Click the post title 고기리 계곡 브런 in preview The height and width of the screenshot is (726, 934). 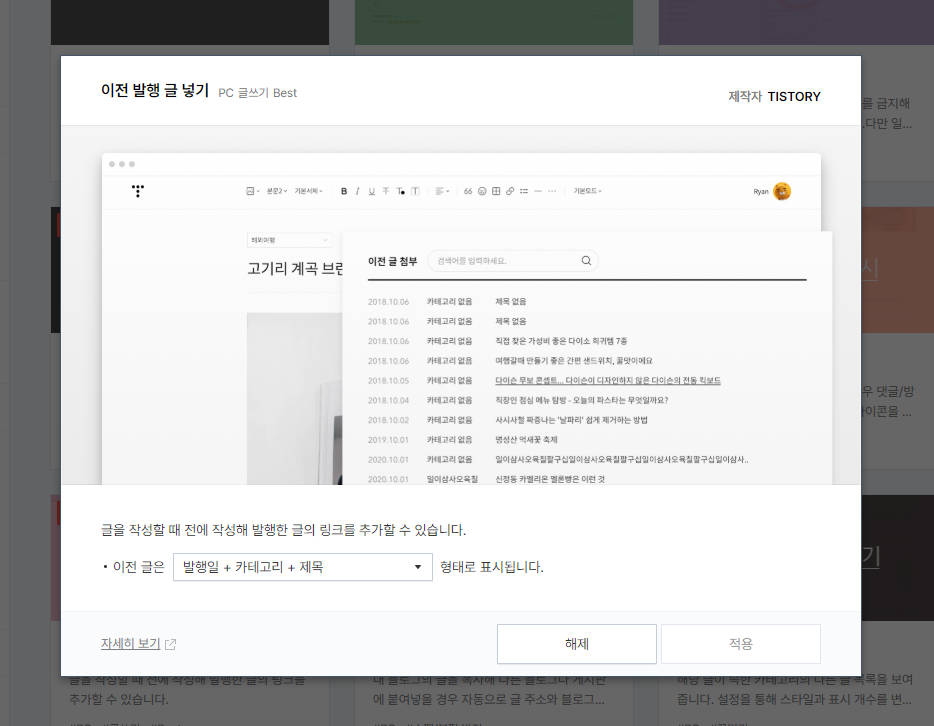295,269
